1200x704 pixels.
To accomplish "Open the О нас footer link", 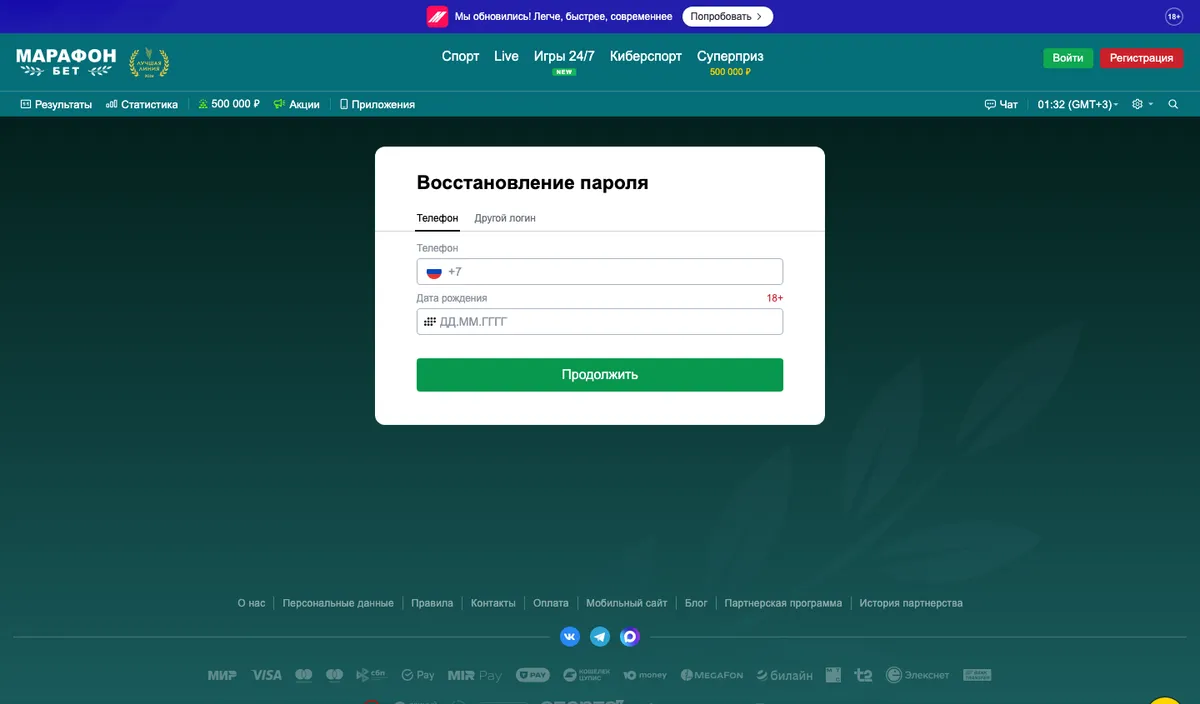I will click(x=251, y=603).
